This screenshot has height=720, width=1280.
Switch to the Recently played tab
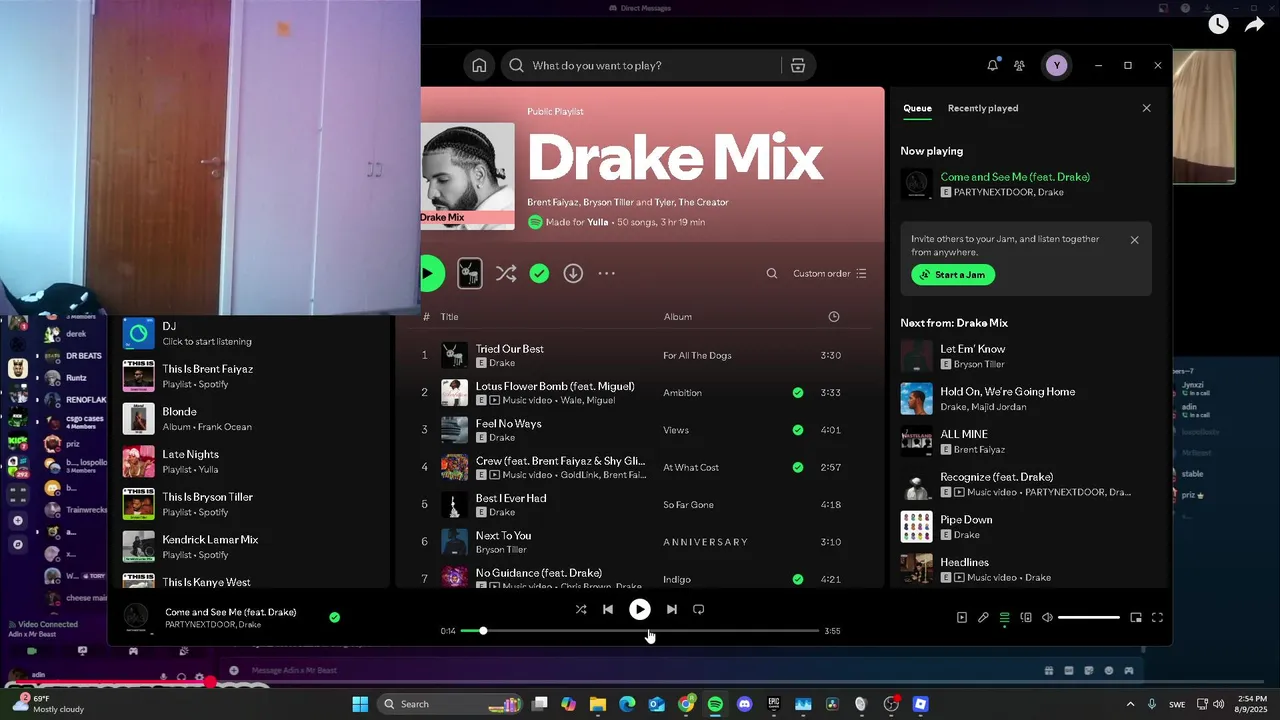[983, 108]
